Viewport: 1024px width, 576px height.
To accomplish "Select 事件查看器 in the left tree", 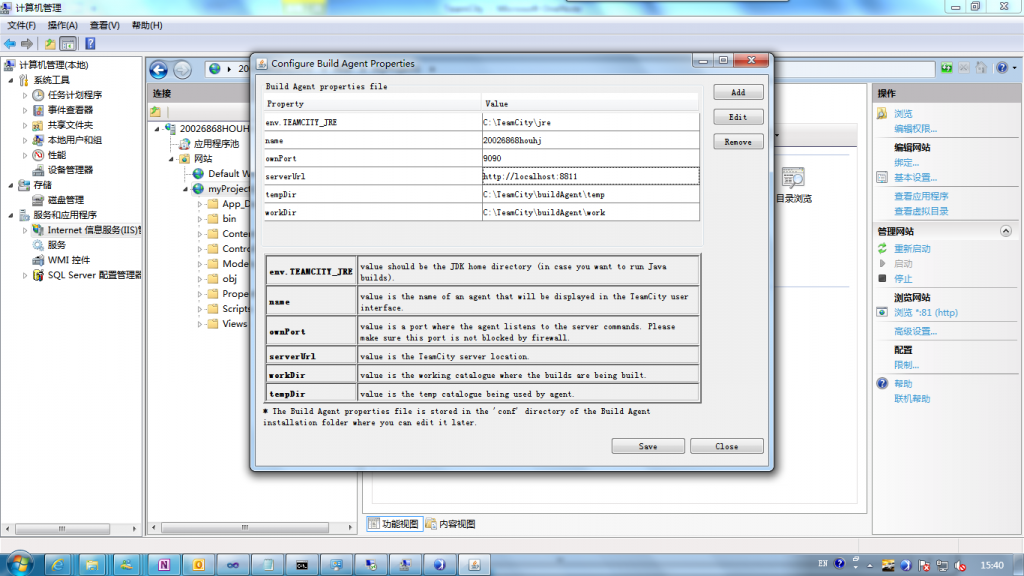I will pyautogui.click(x=70, y=110).
